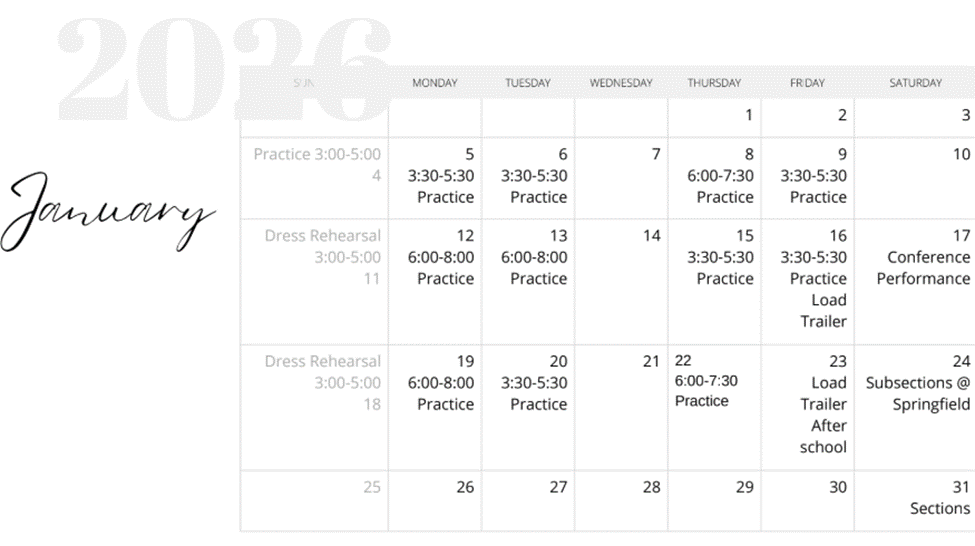Click Thursday the 22nd 6:00-7:30 Practice entry
975x546 pixels.
(x=705, y=391)
